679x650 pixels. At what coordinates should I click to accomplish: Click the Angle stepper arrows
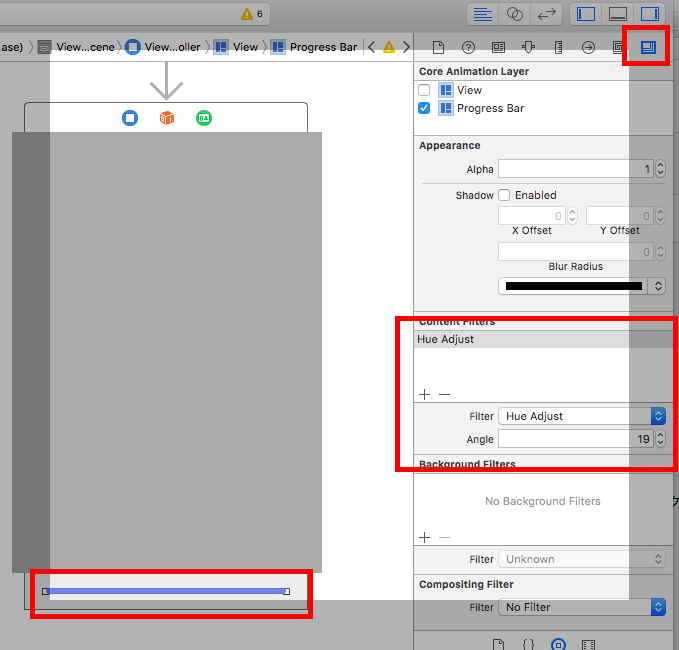(x=660, y=439)
